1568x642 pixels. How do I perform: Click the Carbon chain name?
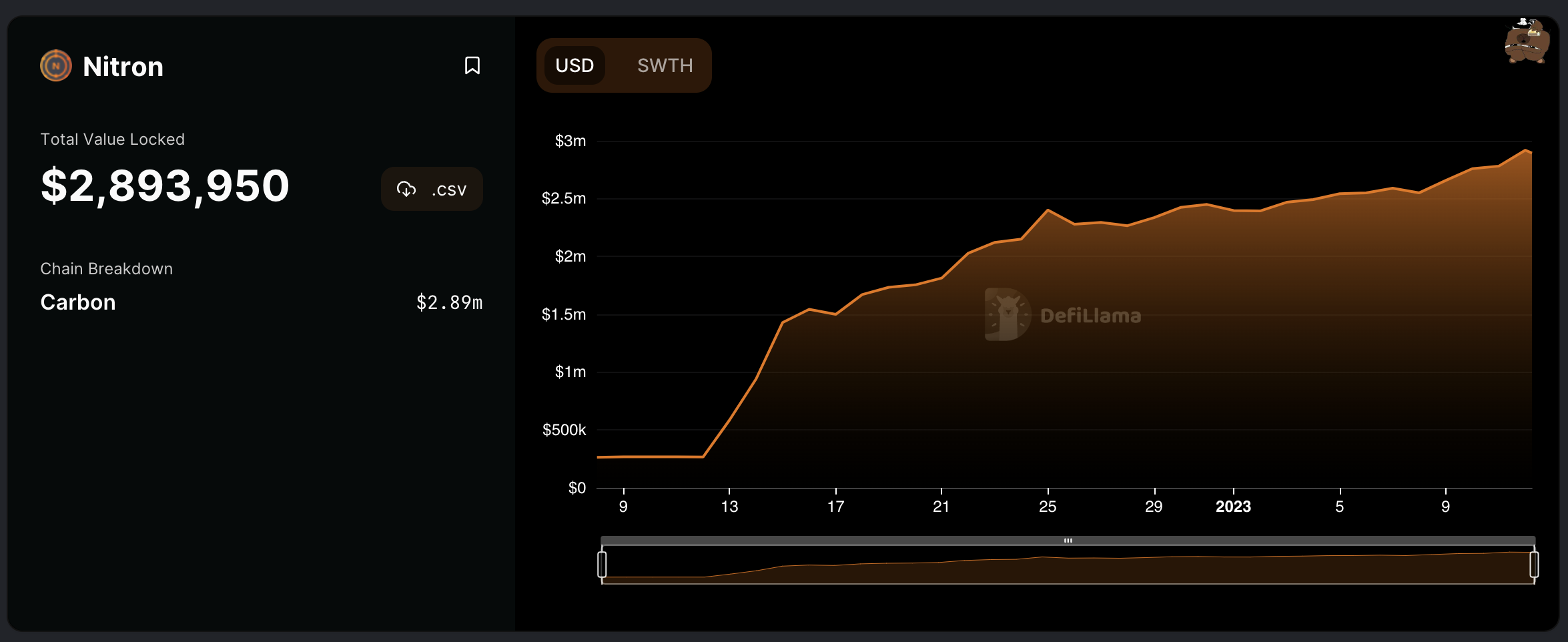click(x=78, y=302)
